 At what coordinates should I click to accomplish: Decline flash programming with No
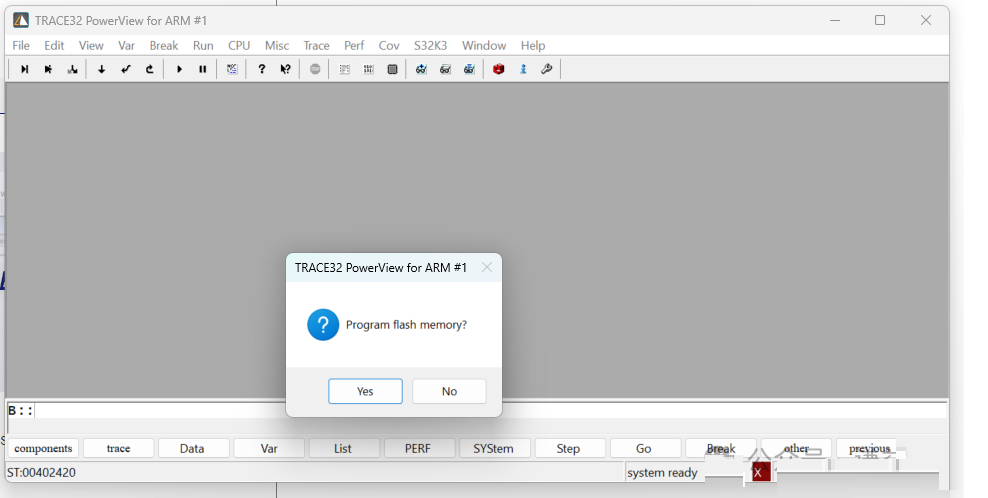click(449, 391)
